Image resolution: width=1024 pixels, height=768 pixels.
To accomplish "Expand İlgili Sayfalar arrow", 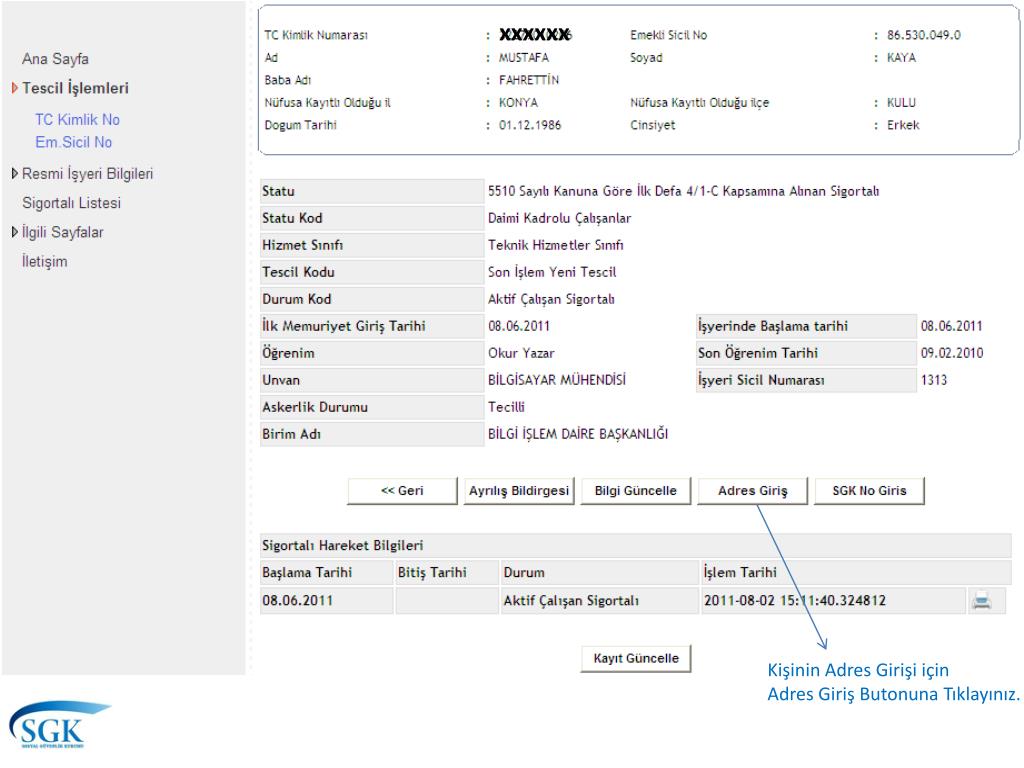I will click(x=14, y=231).
